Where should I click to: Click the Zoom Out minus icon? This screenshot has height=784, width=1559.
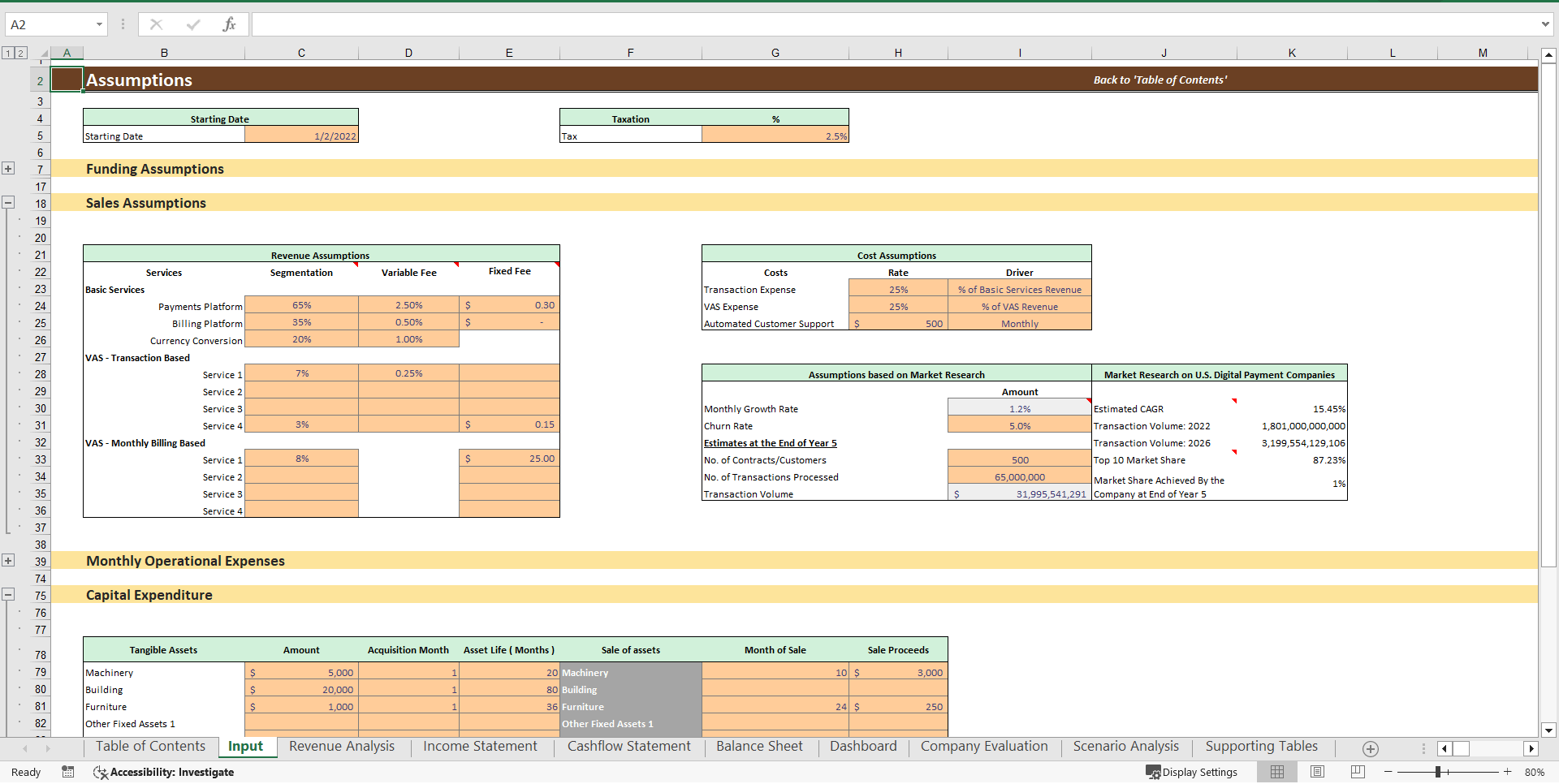(1388, 772)
